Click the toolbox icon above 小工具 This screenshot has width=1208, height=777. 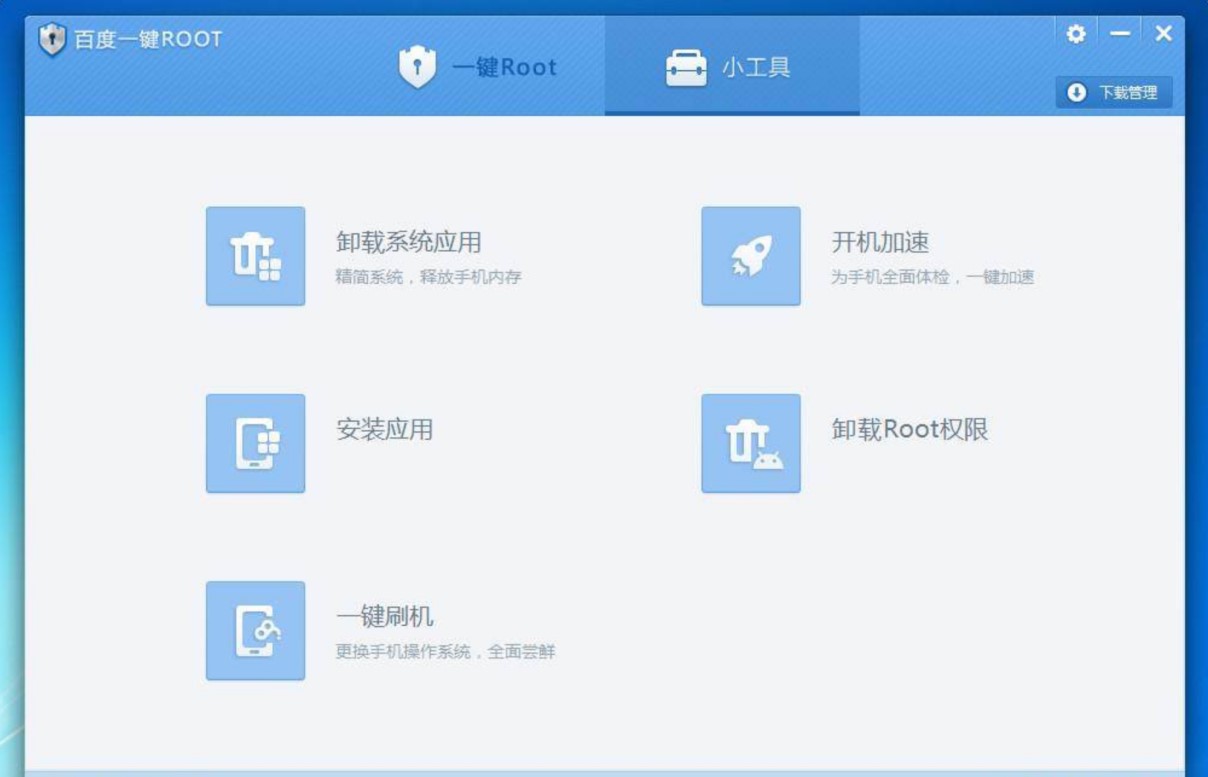[x=684, y=68]
